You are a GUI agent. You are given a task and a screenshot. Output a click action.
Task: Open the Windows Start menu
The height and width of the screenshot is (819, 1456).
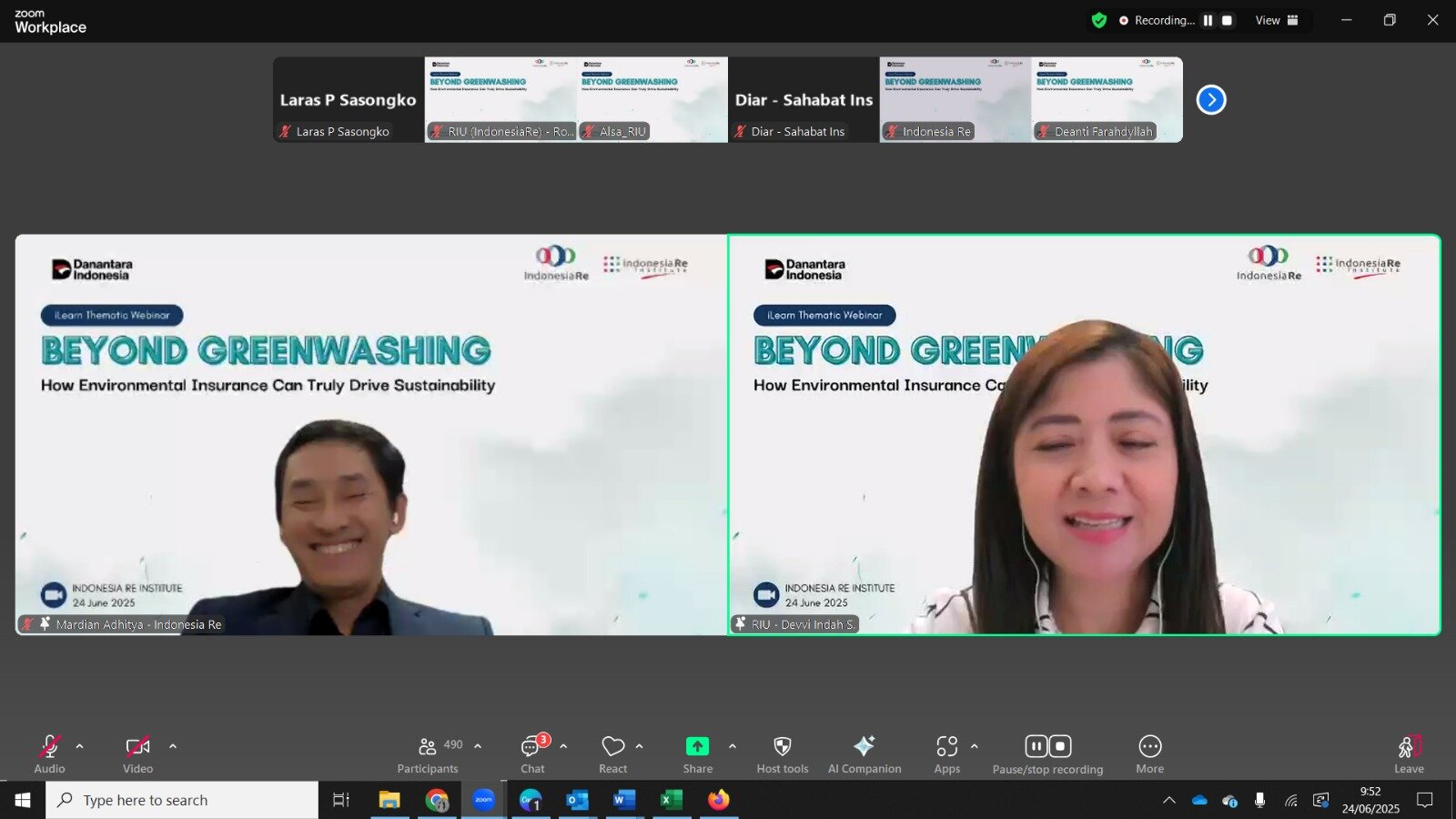pos(23,800)
